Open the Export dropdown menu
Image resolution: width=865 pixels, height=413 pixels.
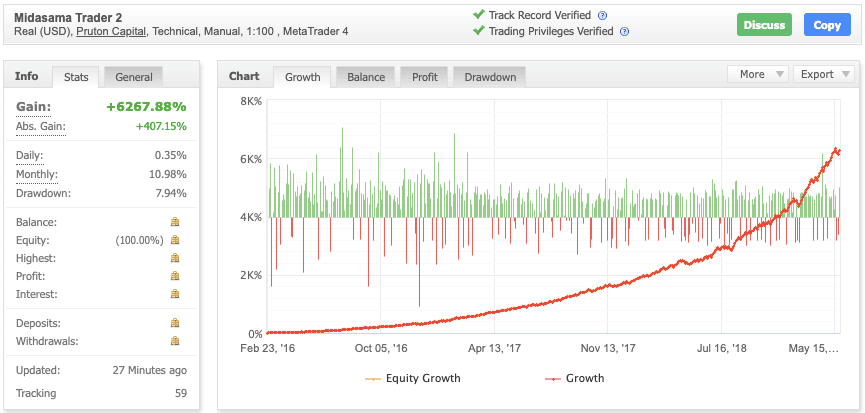[x=823, y=74]
